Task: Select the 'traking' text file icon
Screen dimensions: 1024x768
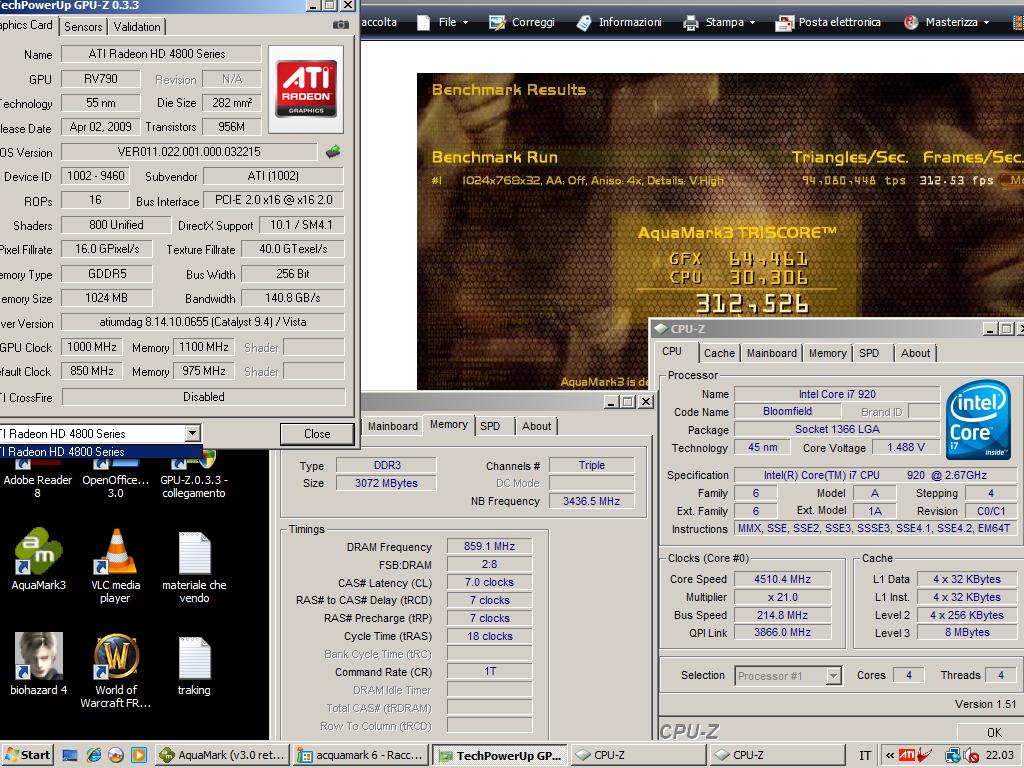Action: click(x=194, y=665)
